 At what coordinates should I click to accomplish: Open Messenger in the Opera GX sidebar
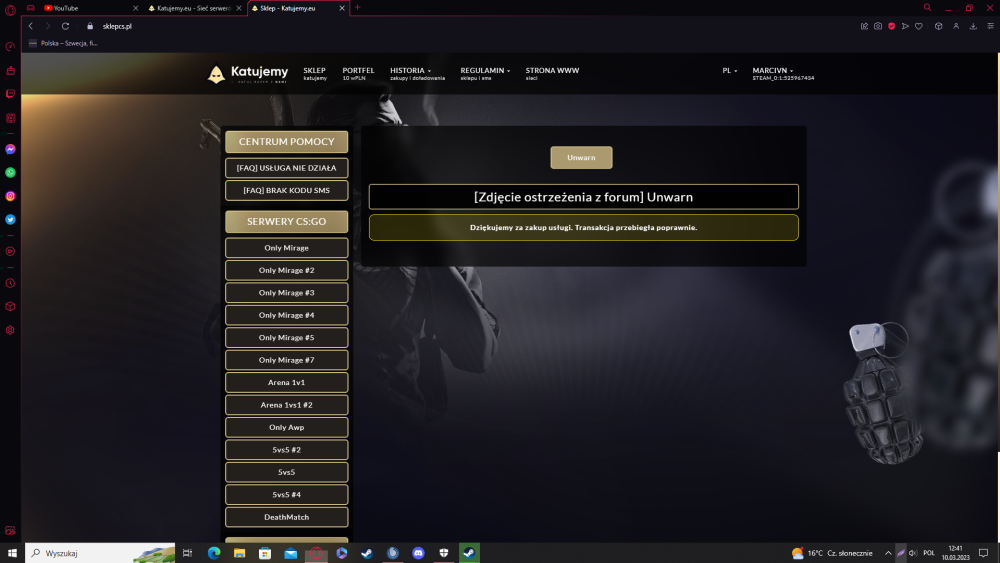pos(10,149)
